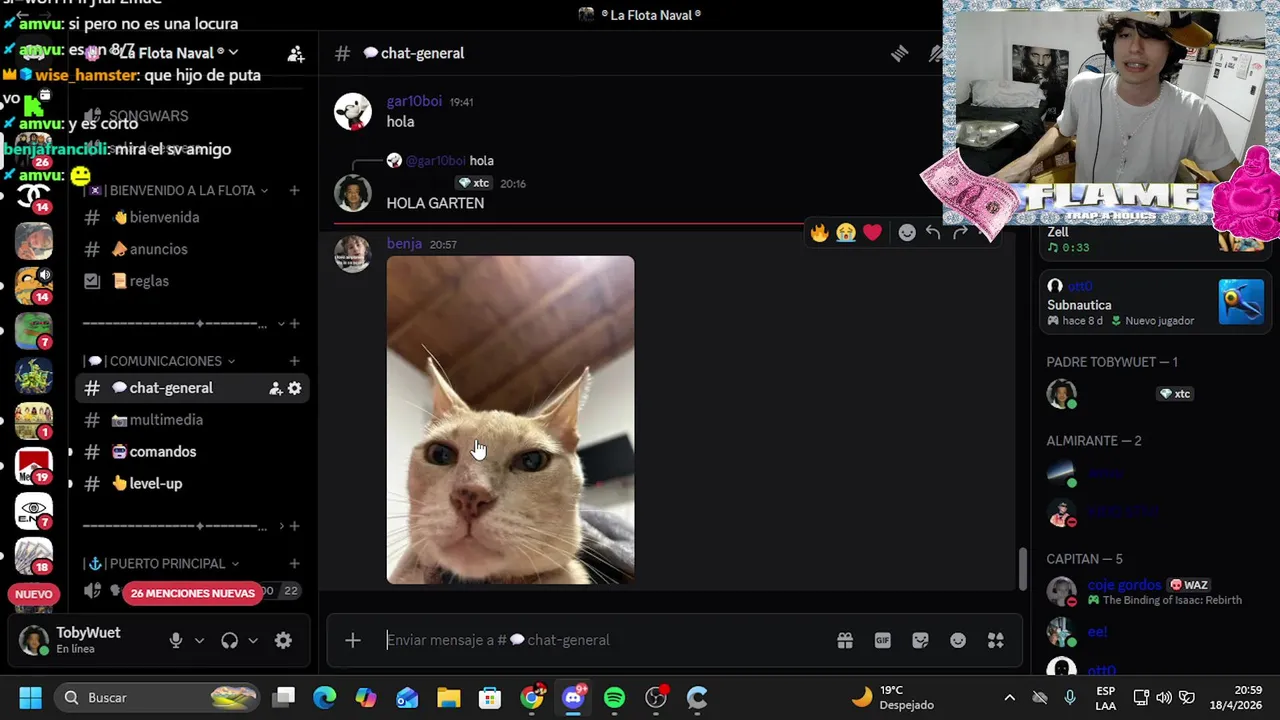Image resolution: width=1280 pixels, height=720 pixels.
Task: Click the NUEVO unread indicator button
Action: coord(33,594)
